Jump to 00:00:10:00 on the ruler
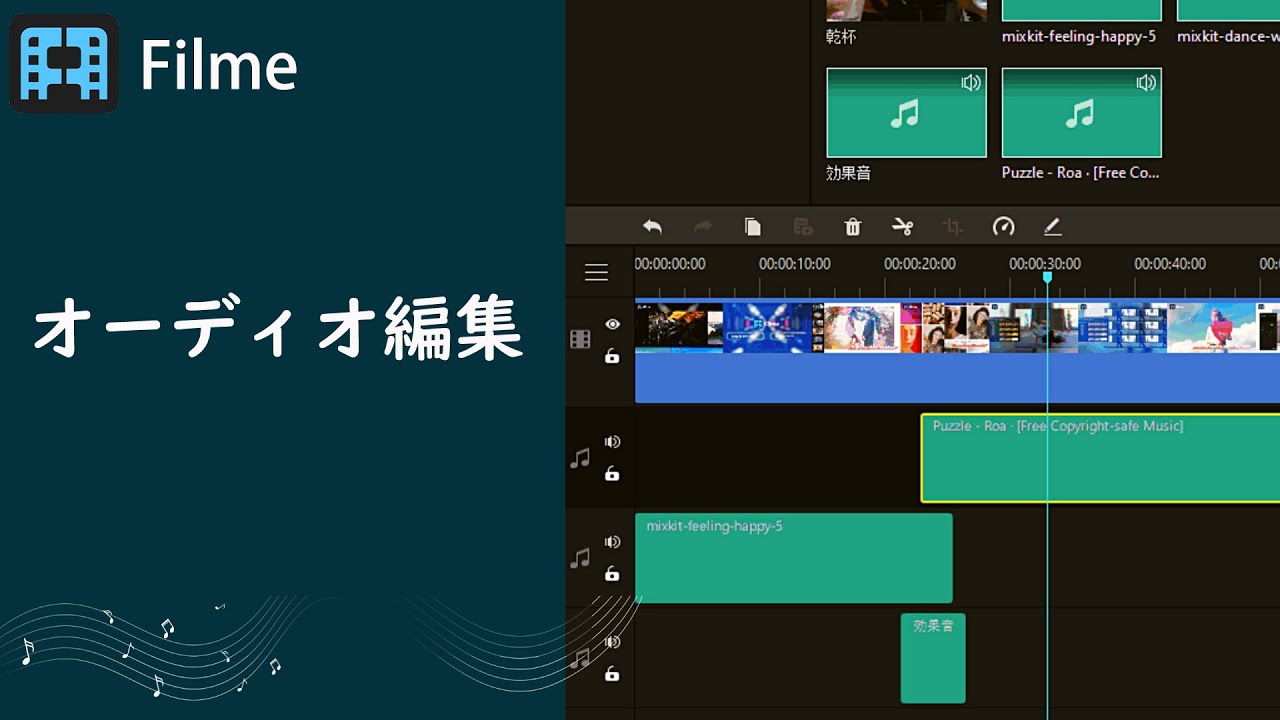Screen dimensions: 1280x720 tap(795, 264)
